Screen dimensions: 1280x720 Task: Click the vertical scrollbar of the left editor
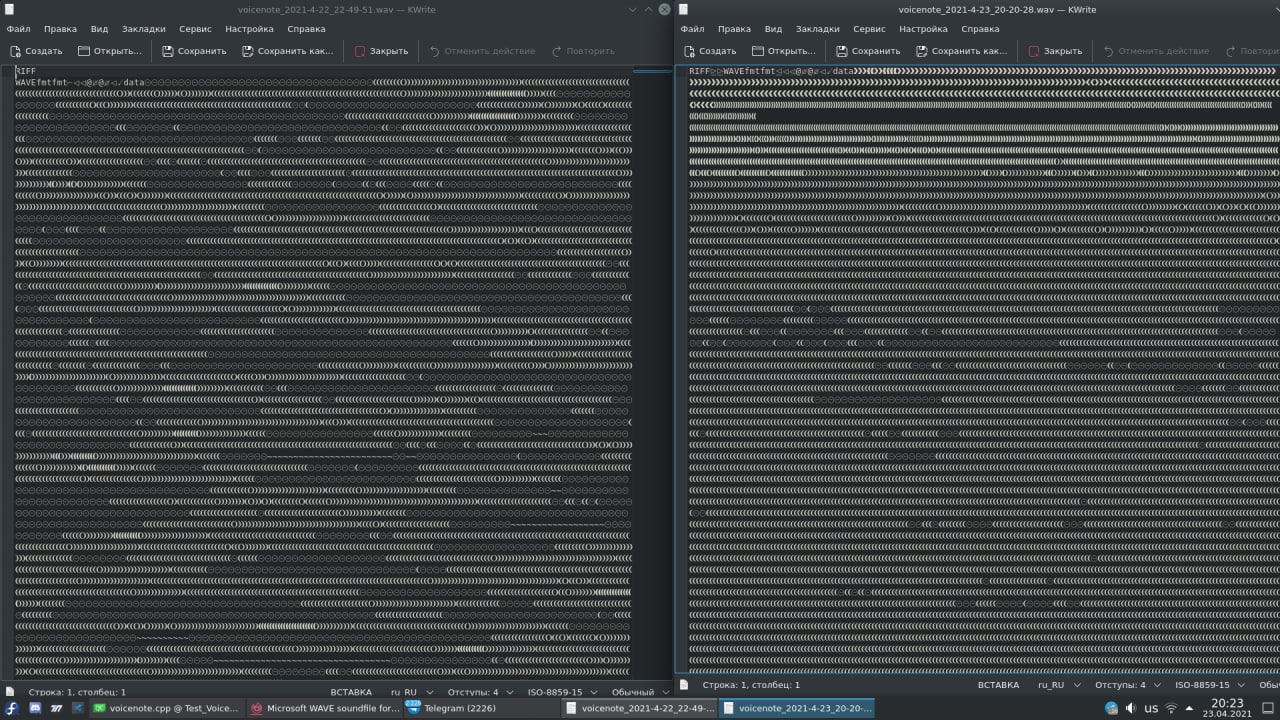click(x=652, y=374)
